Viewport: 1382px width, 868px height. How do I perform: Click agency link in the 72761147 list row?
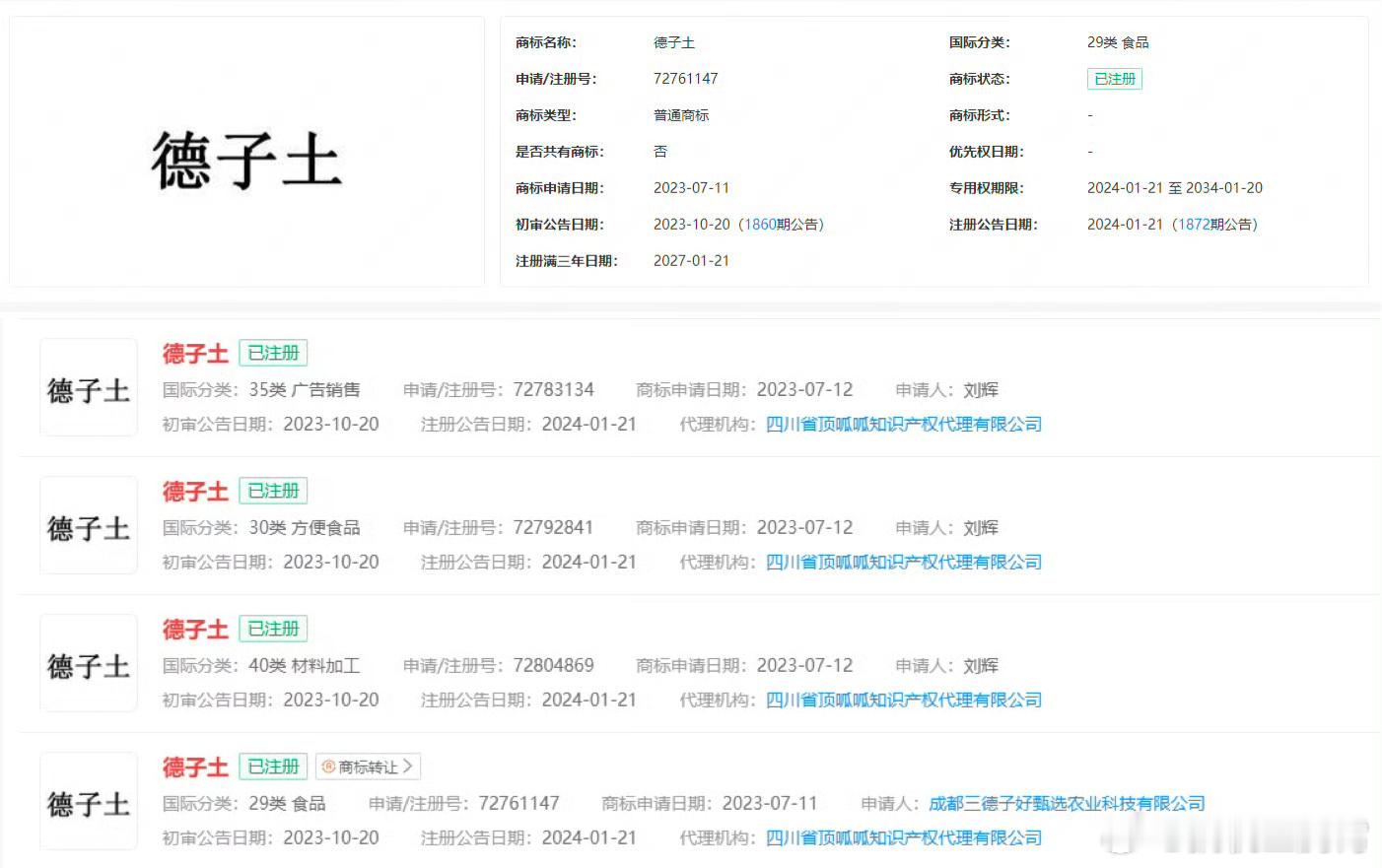(904, 838)
